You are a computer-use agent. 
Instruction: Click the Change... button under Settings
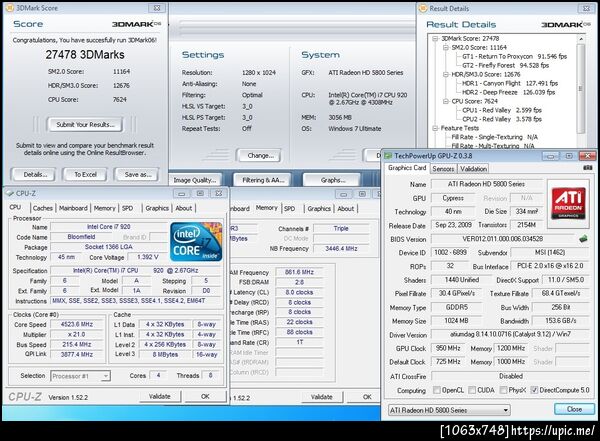pyautogui.click(x=260, y=155)
